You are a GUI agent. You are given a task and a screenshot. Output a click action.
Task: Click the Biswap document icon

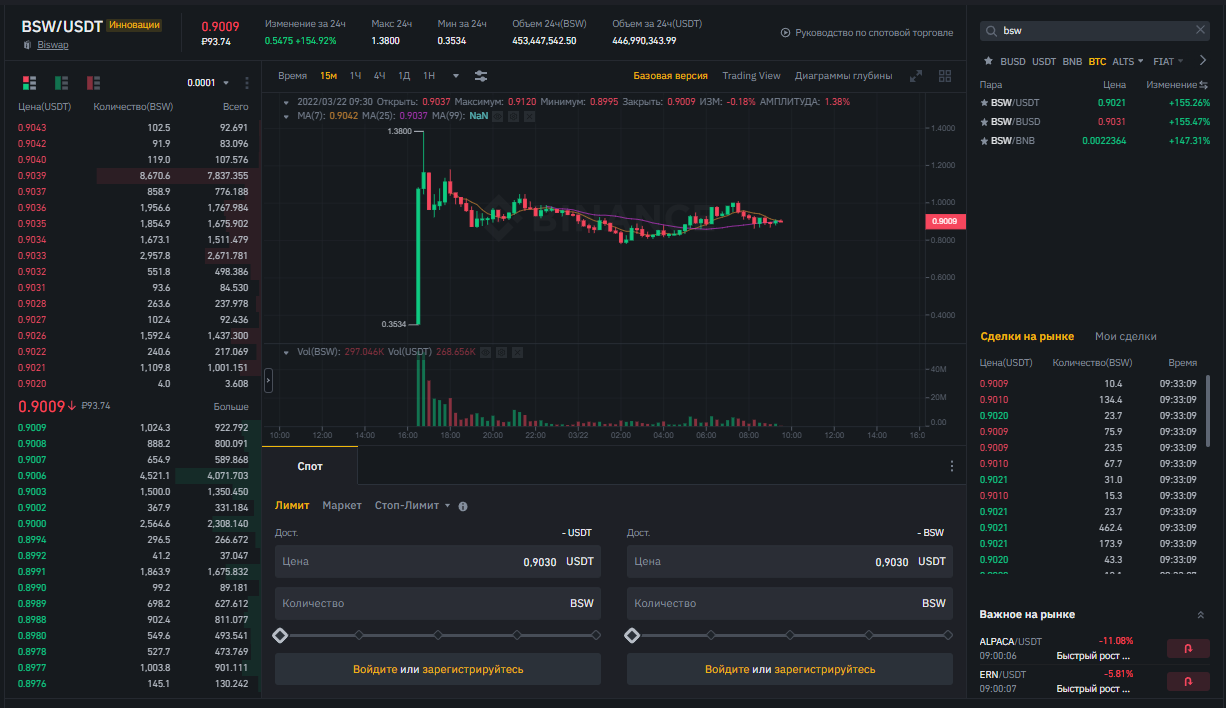pyautogui.click(x=27, y=45)
